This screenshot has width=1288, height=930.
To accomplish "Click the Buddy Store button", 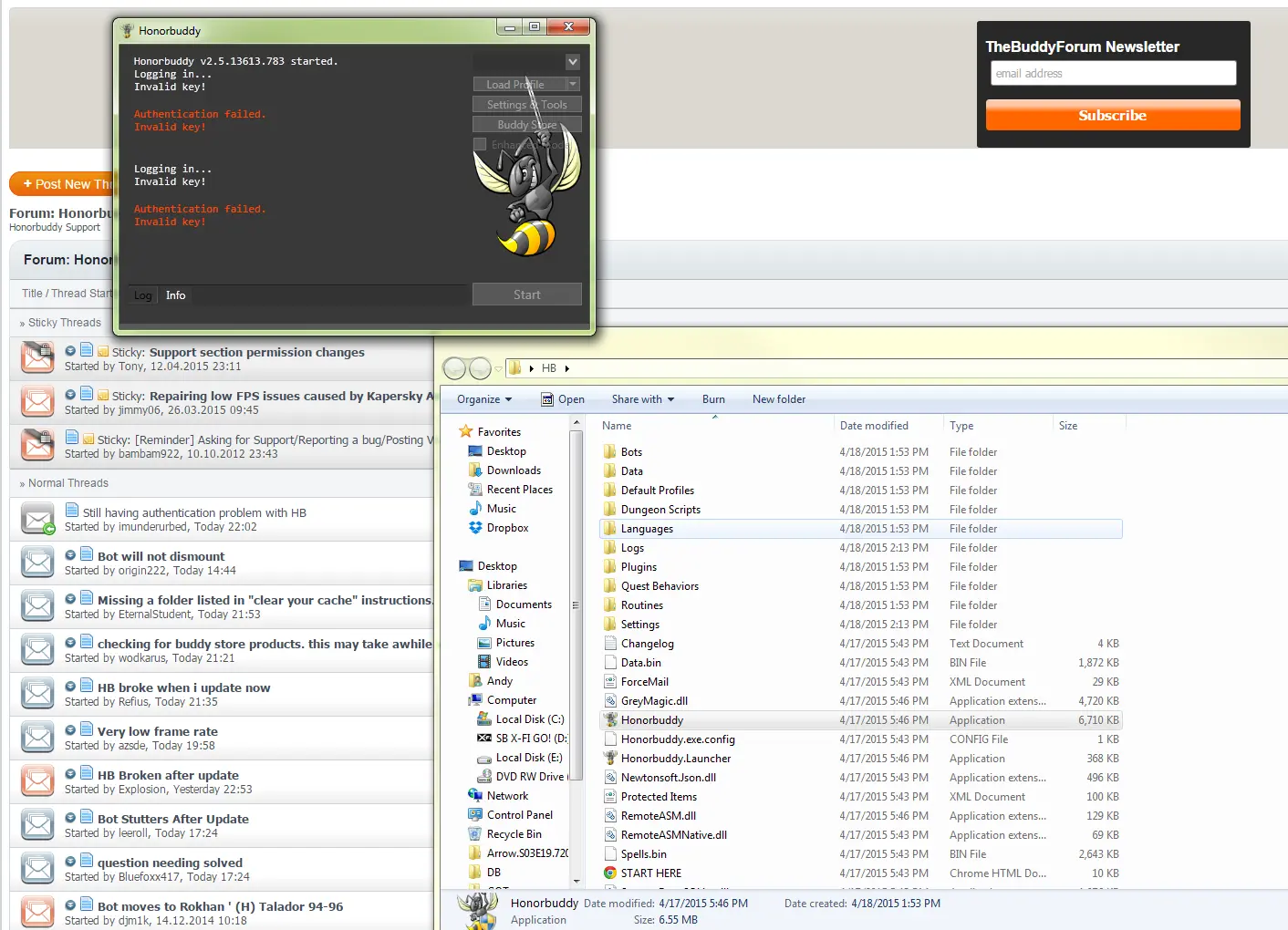I will [x=527, y=124].
